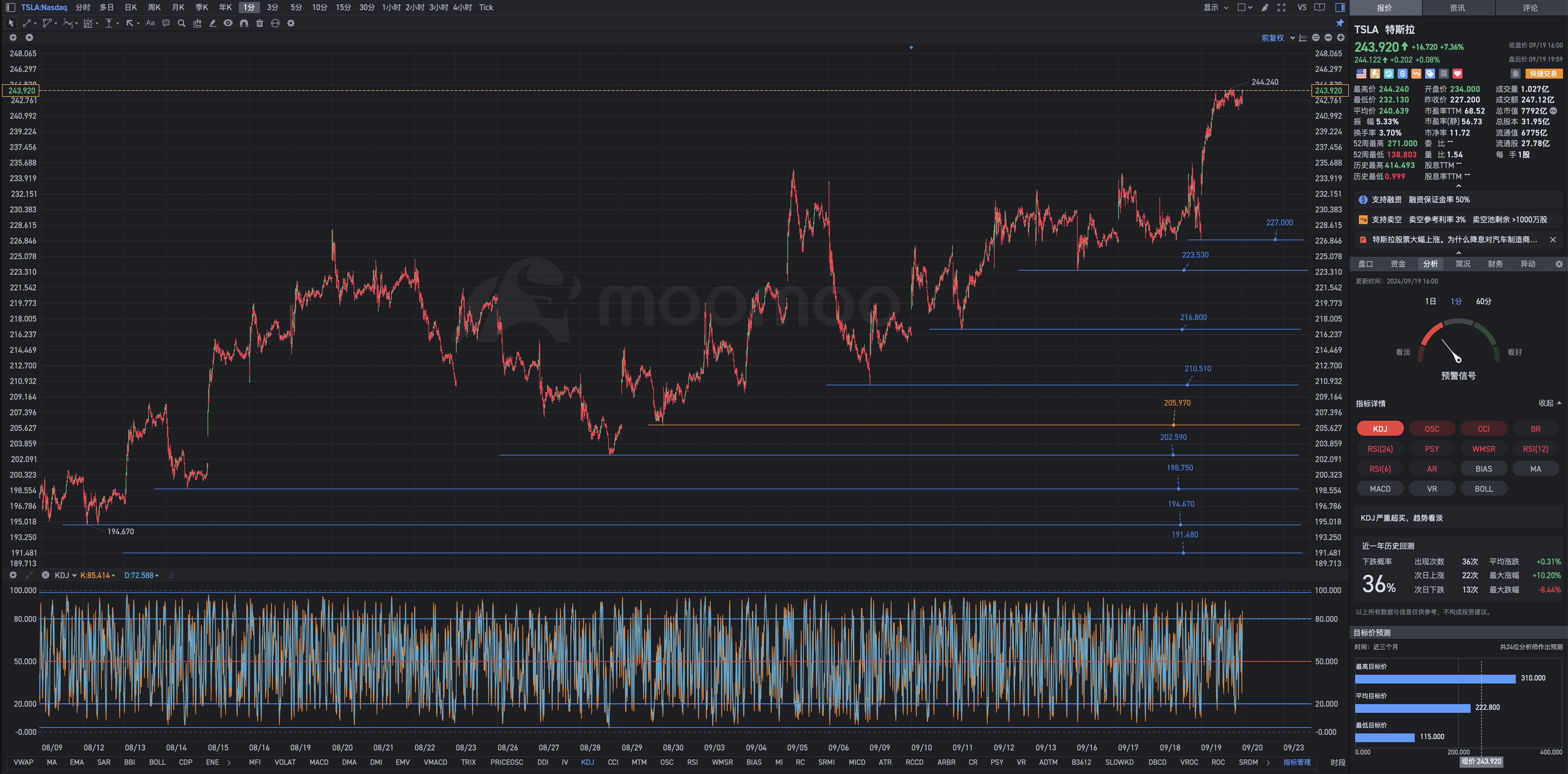Image resolution: width=1568 pixels, height=774 pixels.
Task: Expand the KDJ pane to full size
Action: 29,575
